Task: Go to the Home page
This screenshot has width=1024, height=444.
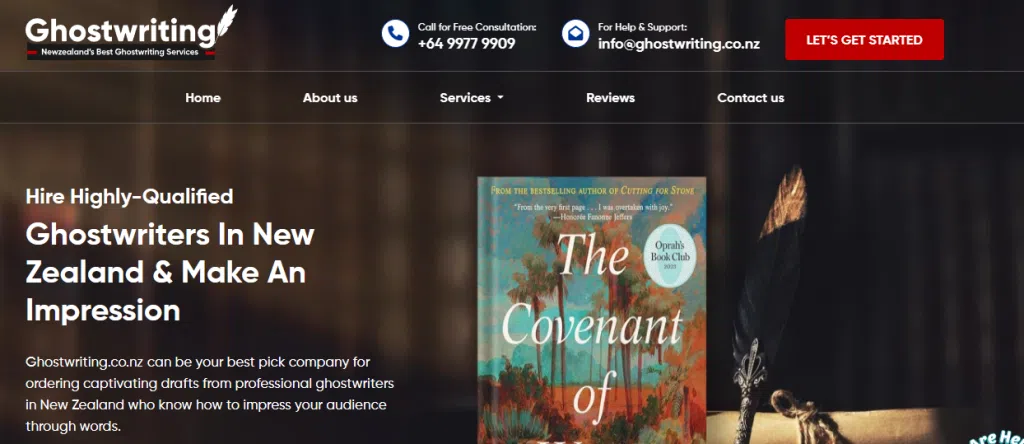Action: click(203, 98)
